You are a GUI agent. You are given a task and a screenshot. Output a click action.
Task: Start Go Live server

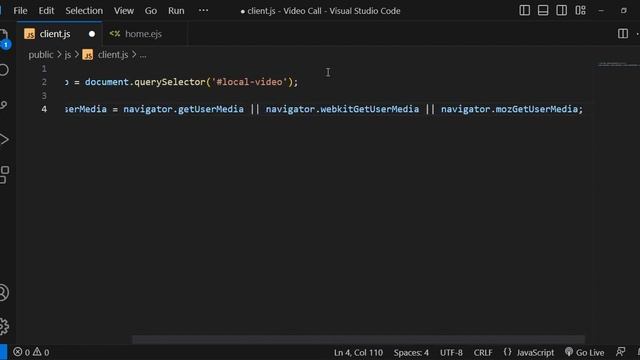click(584, 352)
